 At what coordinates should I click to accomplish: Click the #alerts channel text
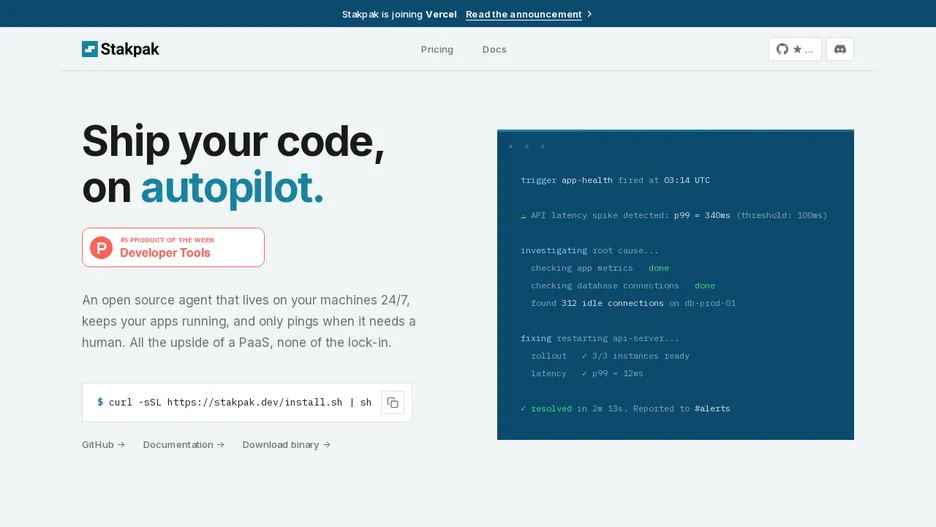tap(712, 409)
